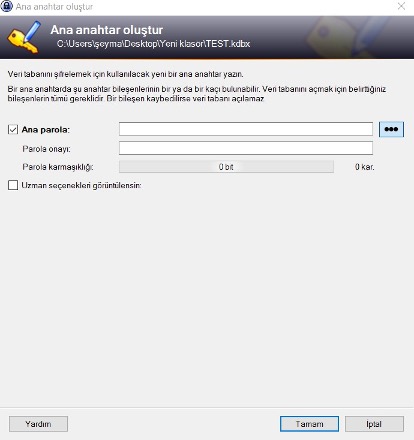Close the Ana anahtar oluştur dialog

point(401,6)
